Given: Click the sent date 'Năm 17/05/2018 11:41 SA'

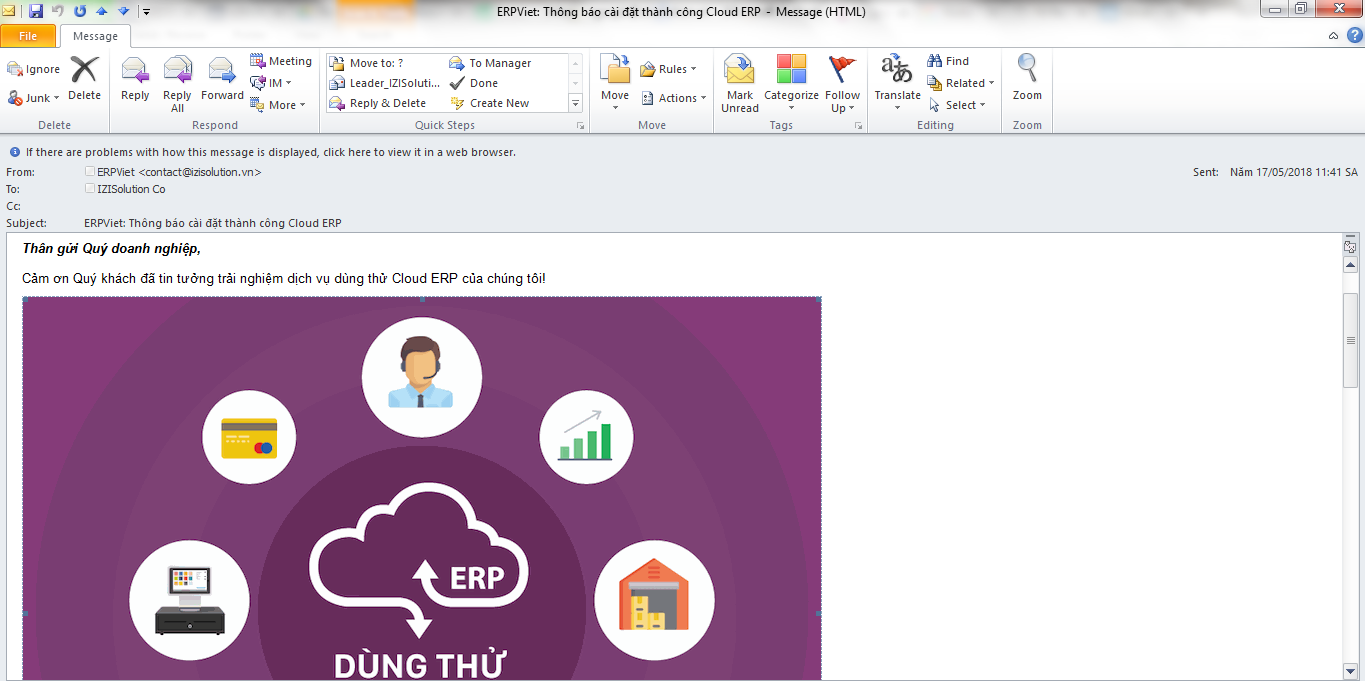Looking at the screenshot, I should 1294,172.
